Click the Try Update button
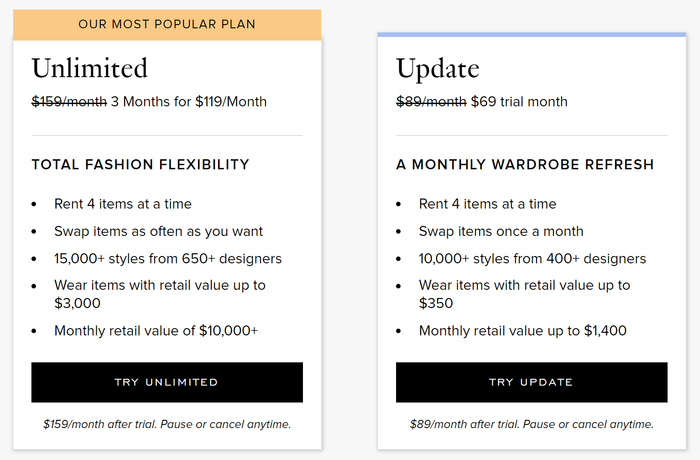 531,382
